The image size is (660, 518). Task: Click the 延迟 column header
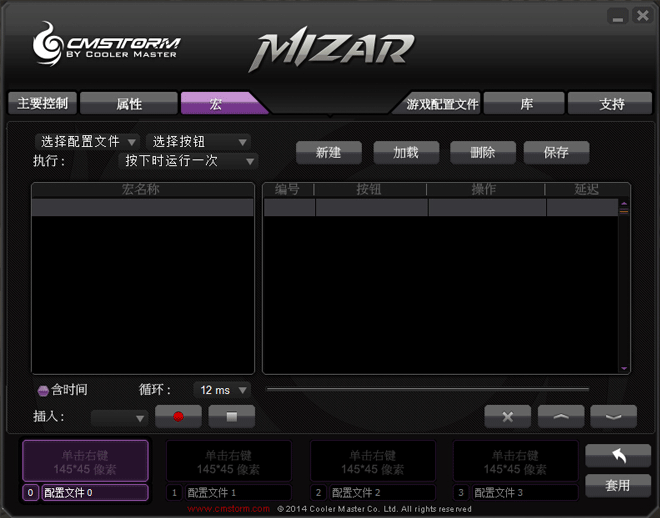(x=587, y=189)
